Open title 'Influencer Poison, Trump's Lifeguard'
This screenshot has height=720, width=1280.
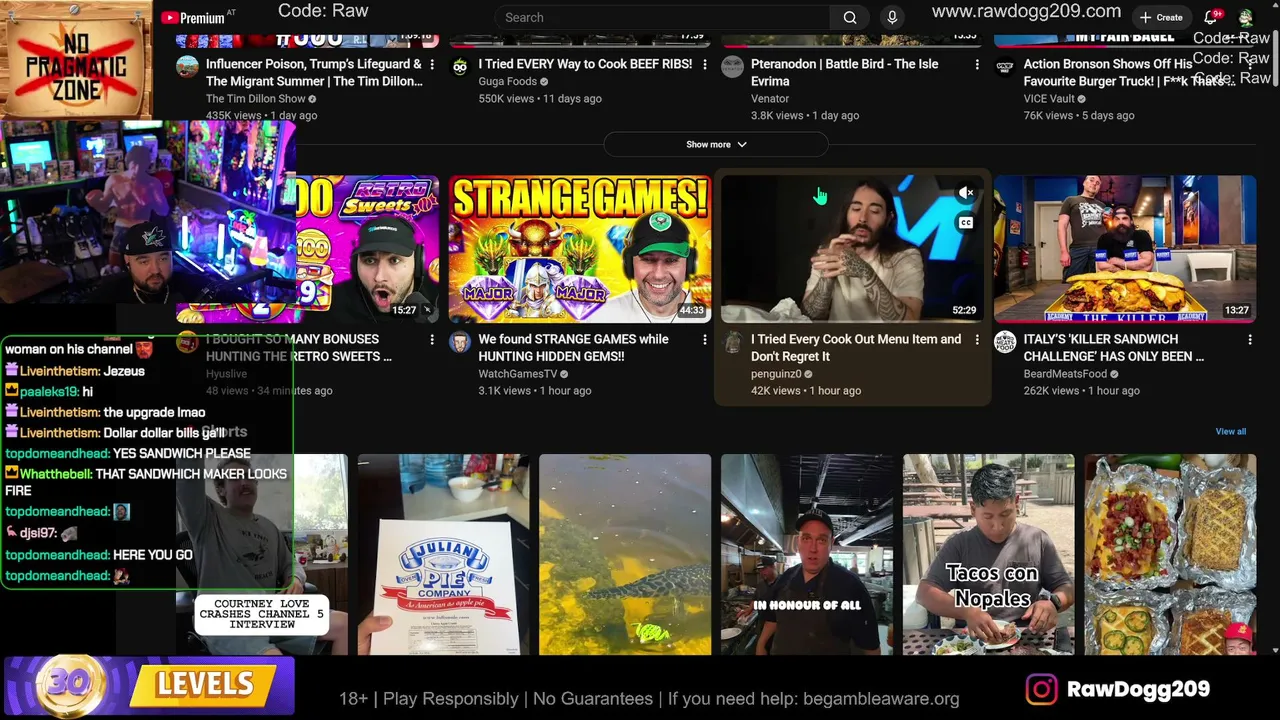point(314,72)
